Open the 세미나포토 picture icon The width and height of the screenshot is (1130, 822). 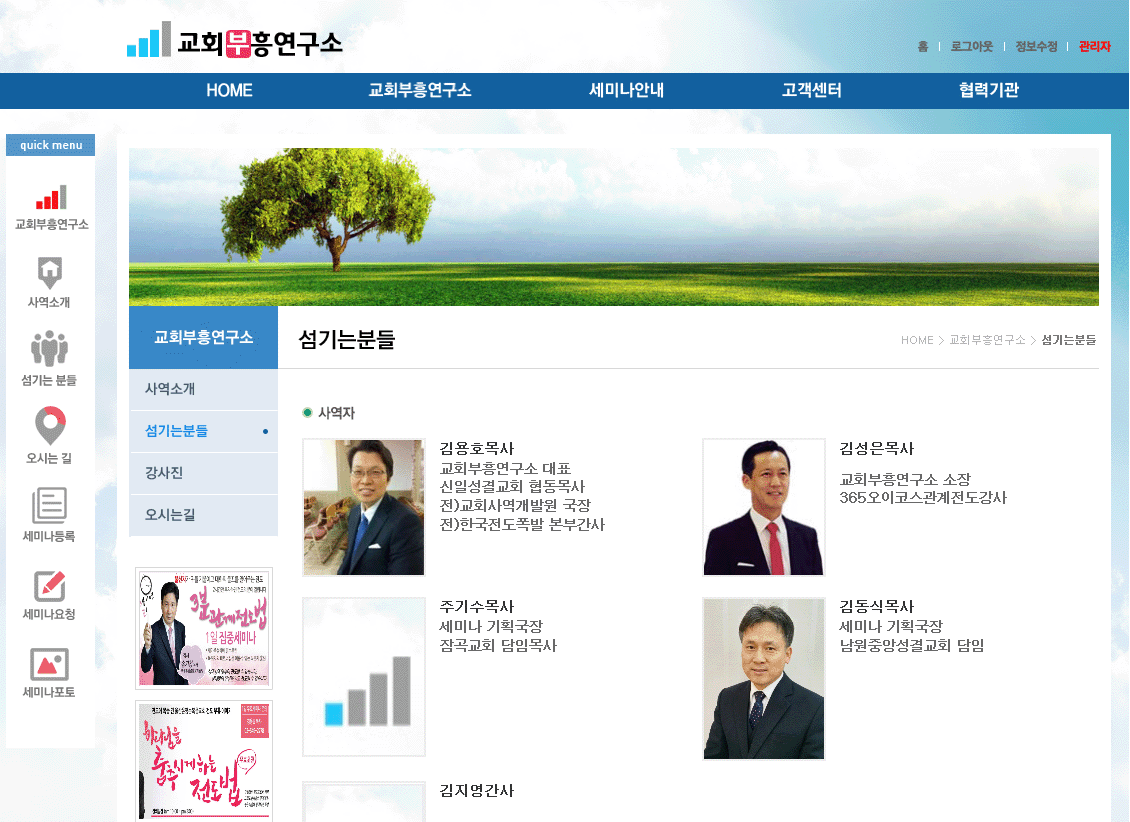coord(49,673)
